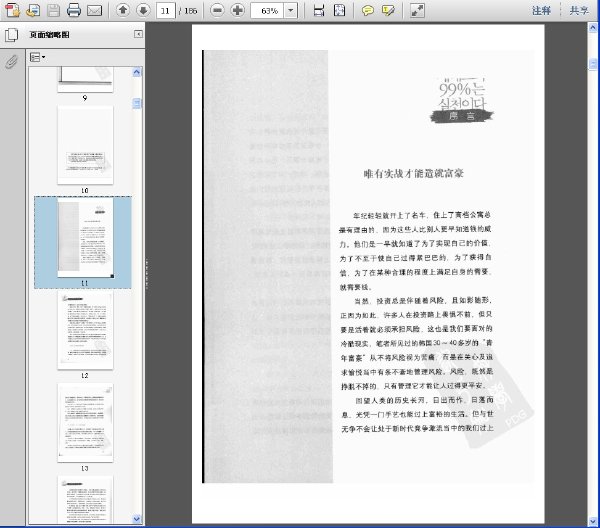Click the thumbnail panel scroll down arrow
Viewport: 600px width, 528px height.
pyautogui.click(x=137, y=519)
